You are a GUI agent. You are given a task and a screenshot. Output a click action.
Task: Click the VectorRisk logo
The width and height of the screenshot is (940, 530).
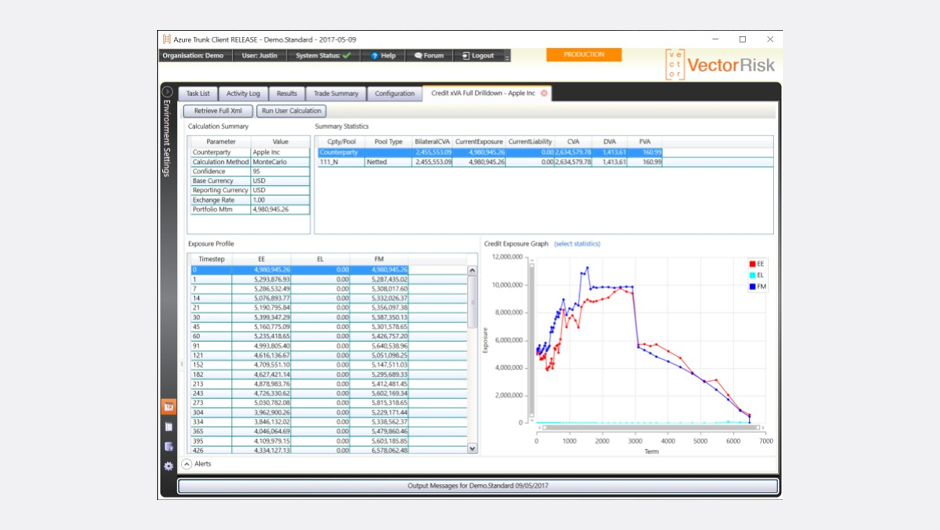click(719, 65)
